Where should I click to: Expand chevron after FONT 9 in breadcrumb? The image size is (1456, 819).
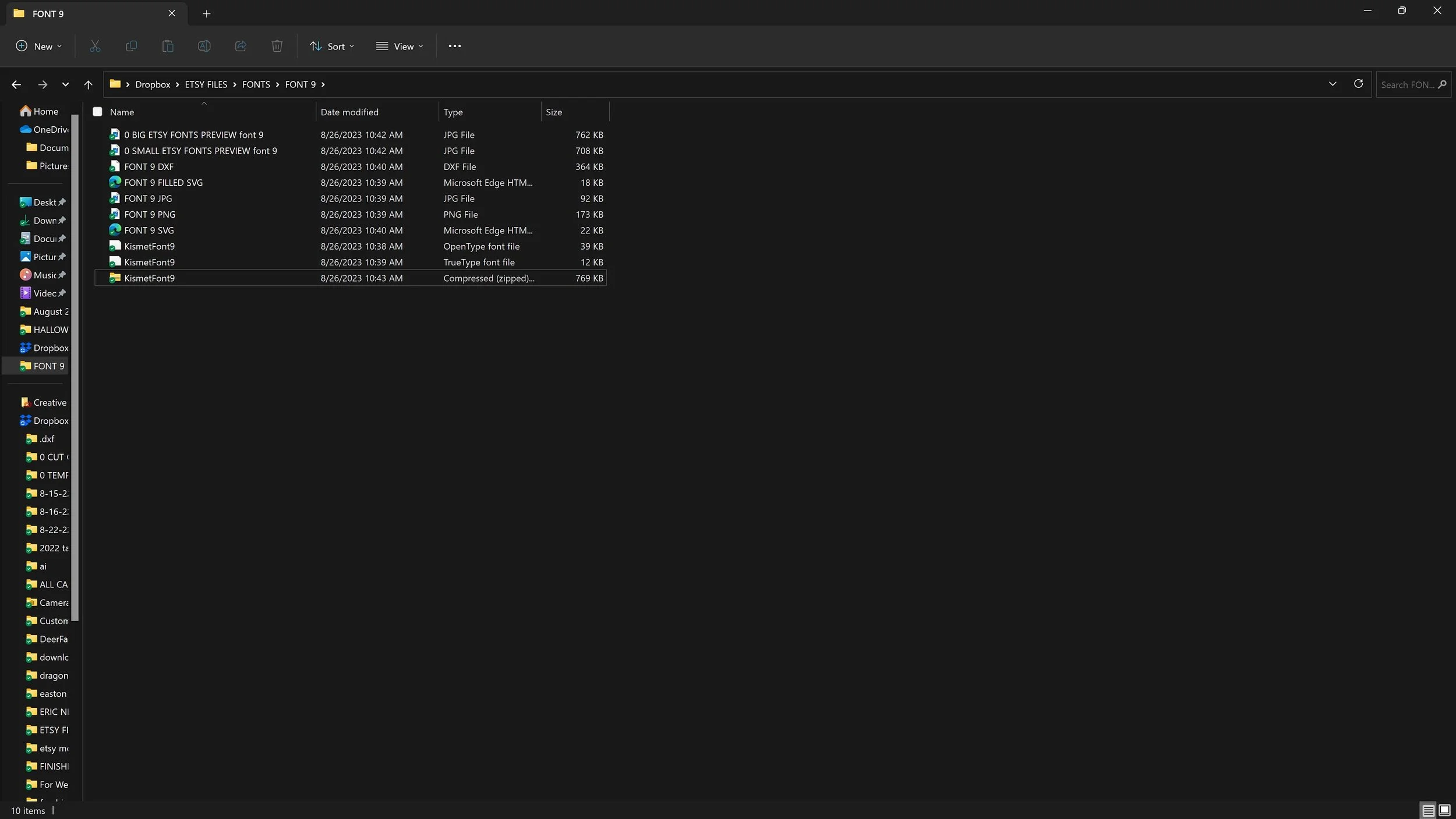click(323, 84)
